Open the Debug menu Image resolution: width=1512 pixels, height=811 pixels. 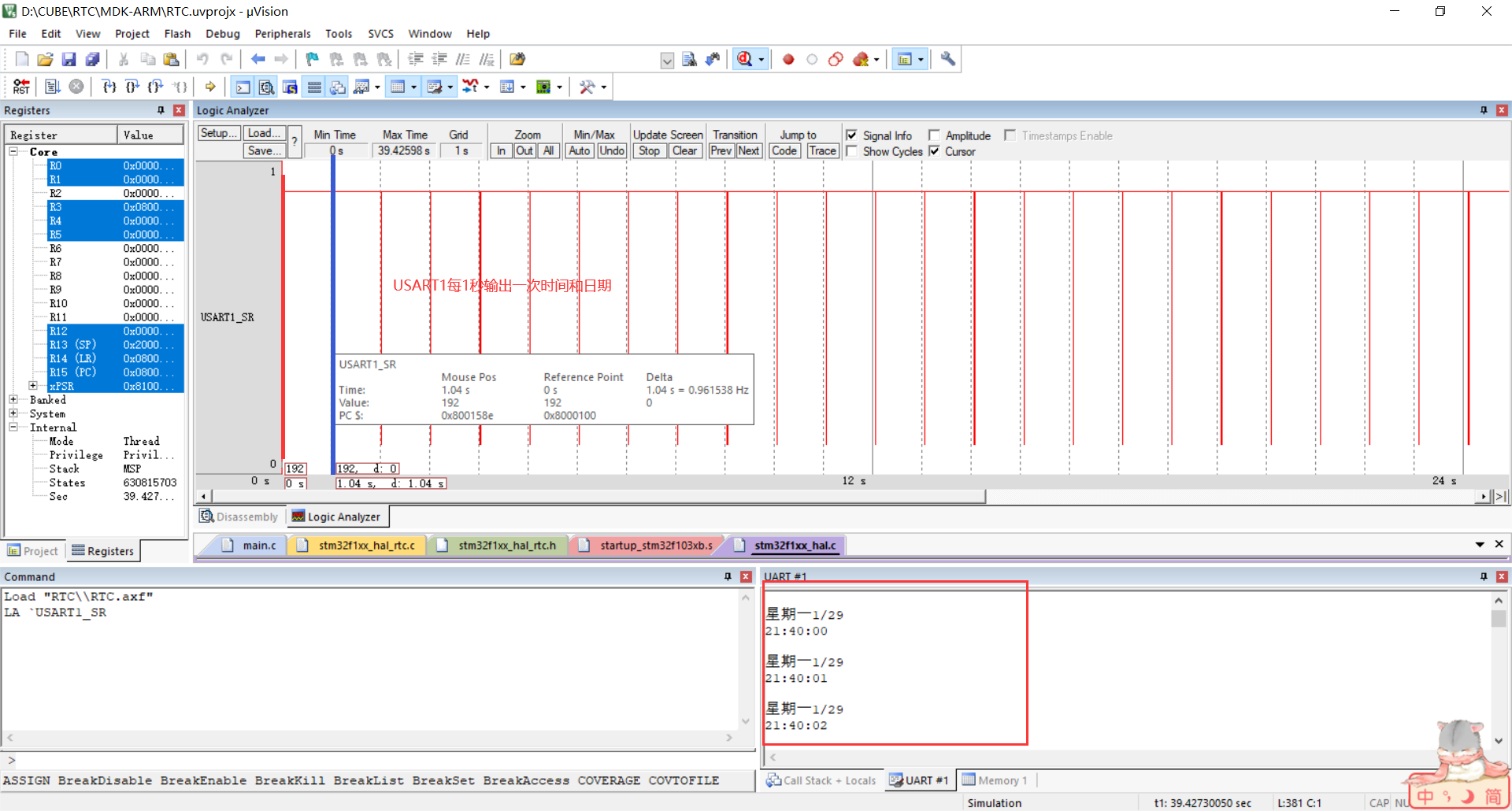223,33
